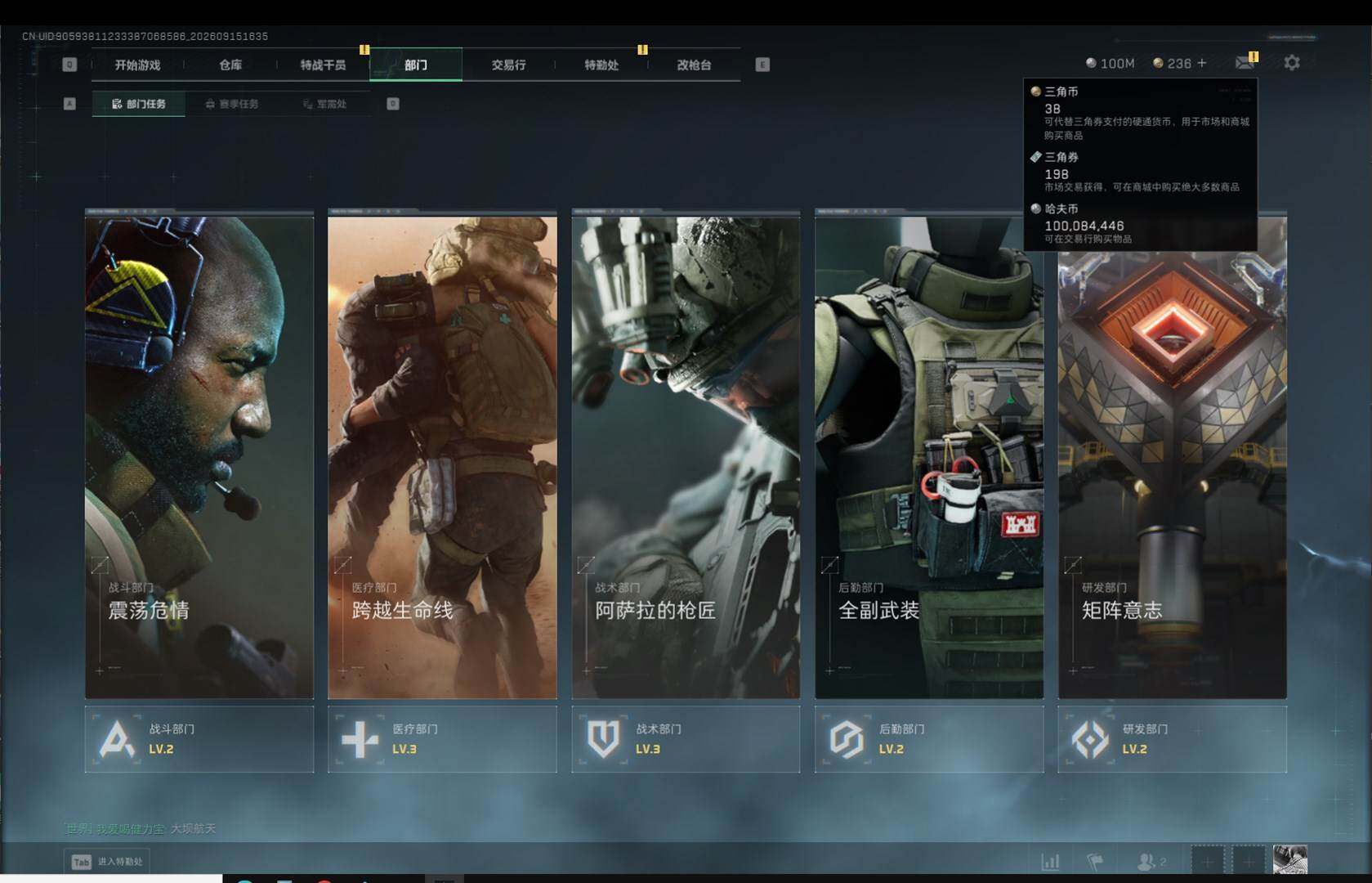Image resolution: width=1372 pixels, height=883 pixels.
Task: Click the CN UID text at top
Action: coord(145,37)
